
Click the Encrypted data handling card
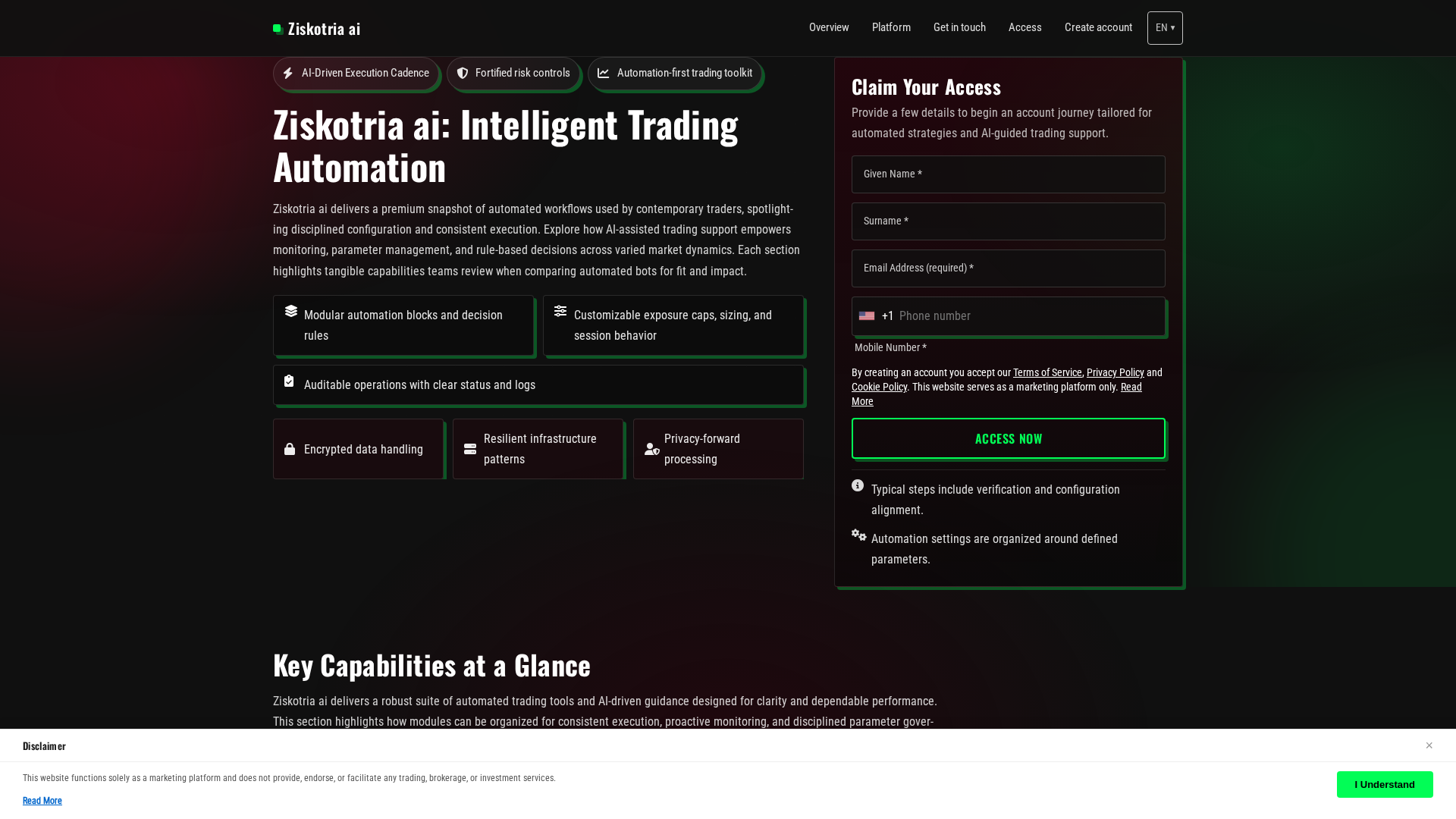coord(358,449)
